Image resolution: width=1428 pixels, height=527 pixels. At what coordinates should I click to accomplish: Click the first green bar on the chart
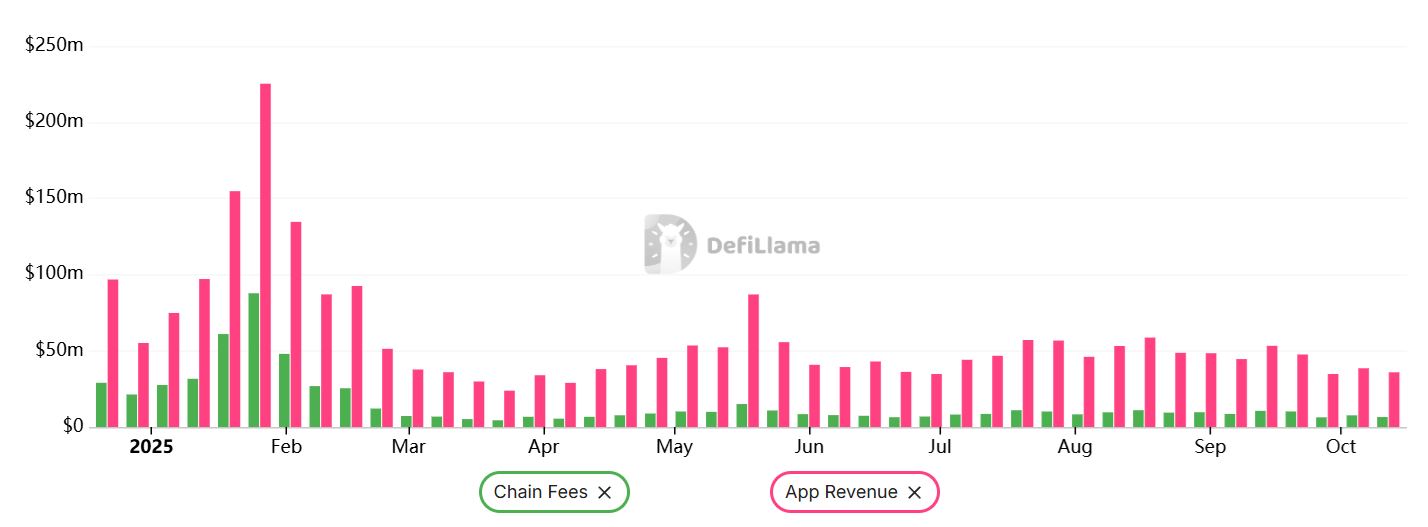(x=101, y=404)
